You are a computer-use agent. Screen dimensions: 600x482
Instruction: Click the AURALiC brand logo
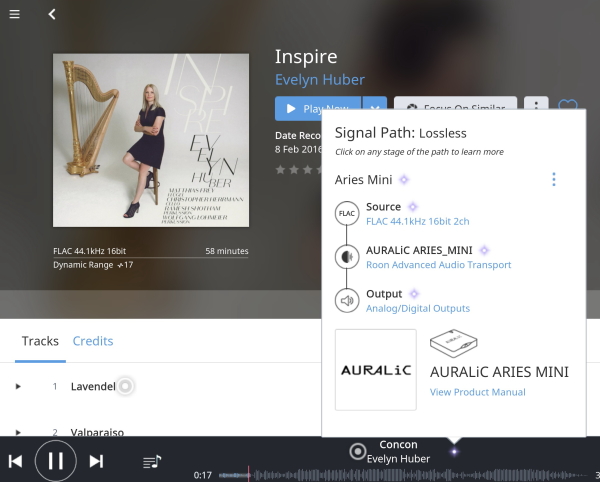[x=376, y=370]
